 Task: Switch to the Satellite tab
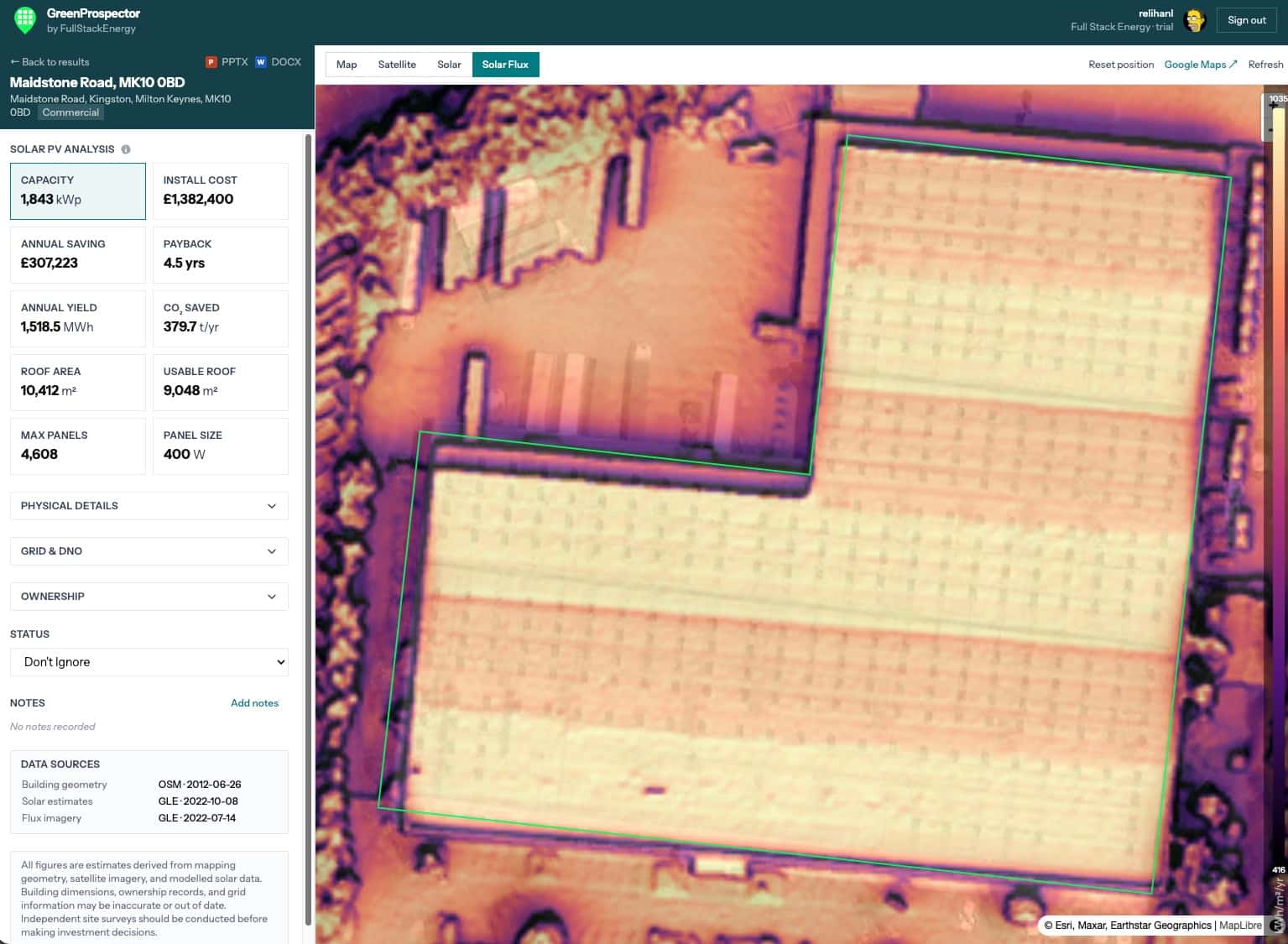coord(397,65)
